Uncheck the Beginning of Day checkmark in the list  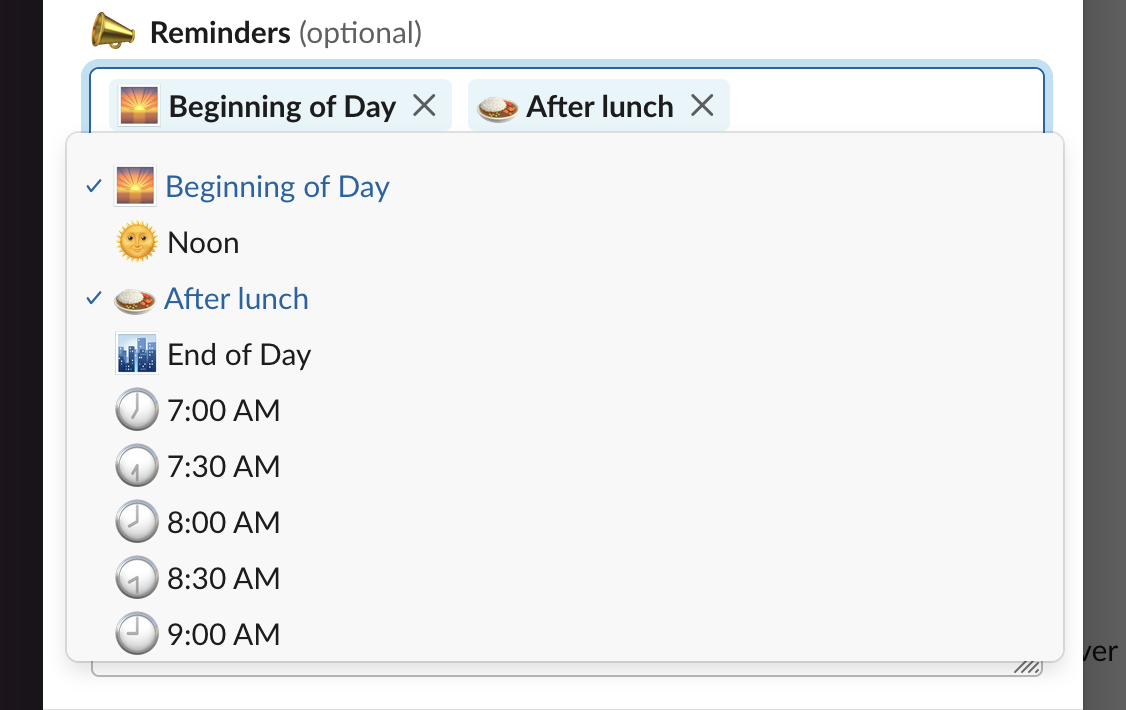(93, 187)
